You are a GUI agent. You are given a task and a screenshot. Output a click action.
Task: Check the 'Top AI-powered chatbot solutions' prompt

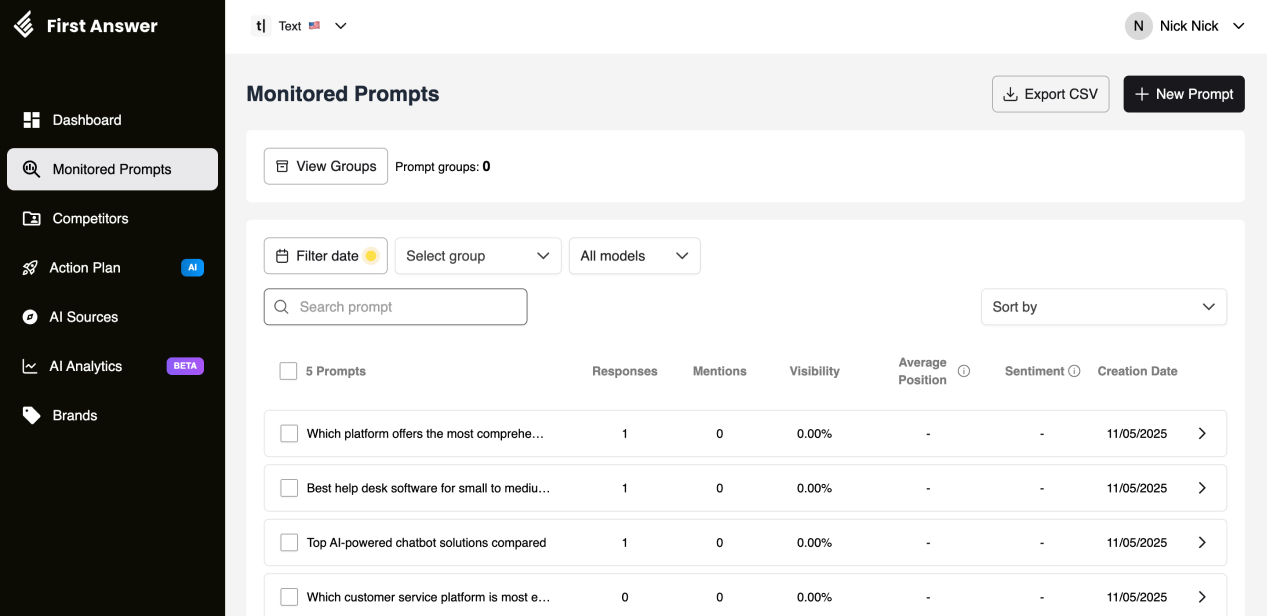(289, 543)
